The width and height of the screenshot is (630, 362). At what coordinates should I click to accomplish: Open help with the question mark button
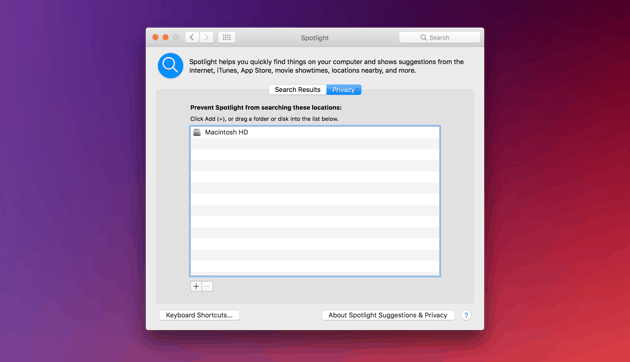pos(466,315)
